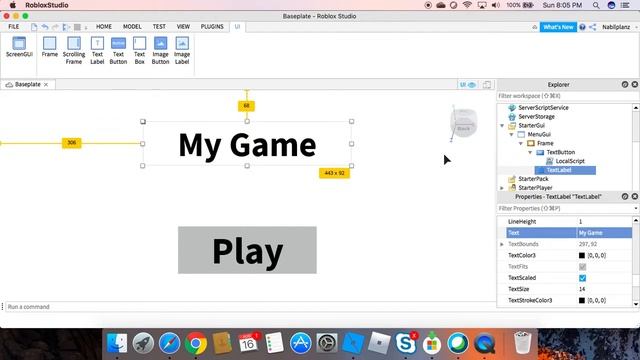Close the Properties panel

635,196
